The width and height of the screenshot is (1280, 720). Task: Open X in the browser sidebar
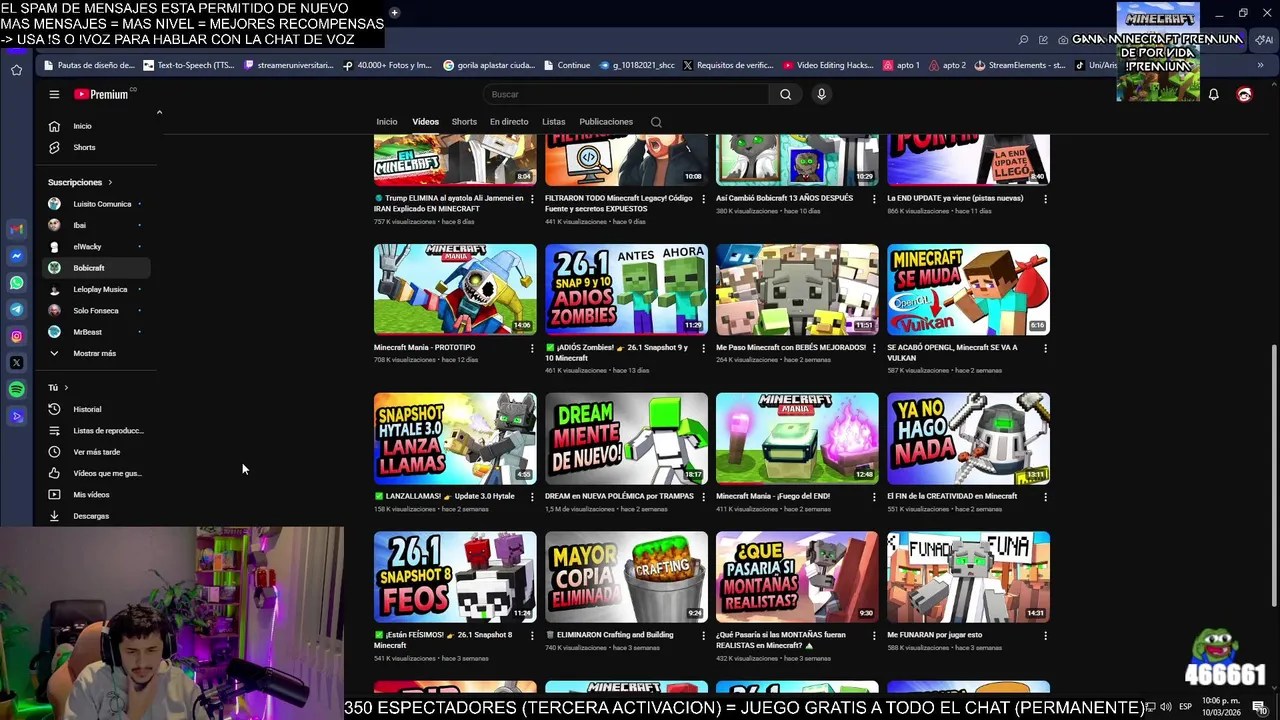tap(17, 363)
